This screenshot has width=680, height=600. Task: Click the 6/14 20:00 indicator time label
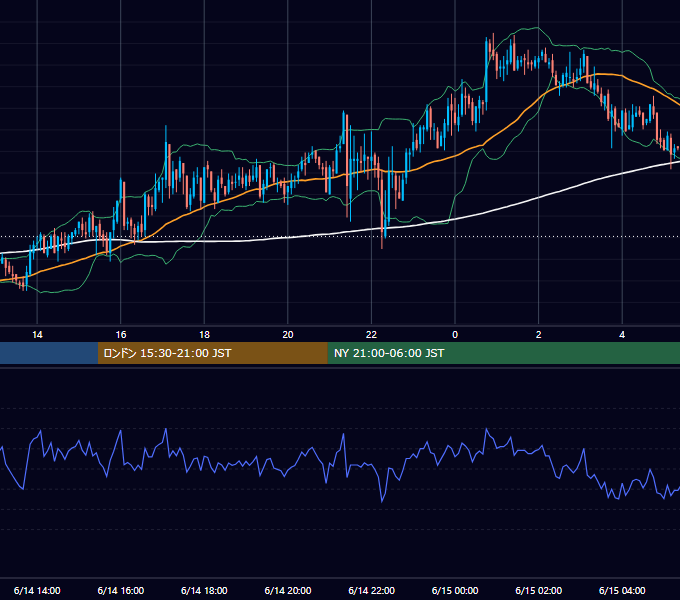click(288, 590)
